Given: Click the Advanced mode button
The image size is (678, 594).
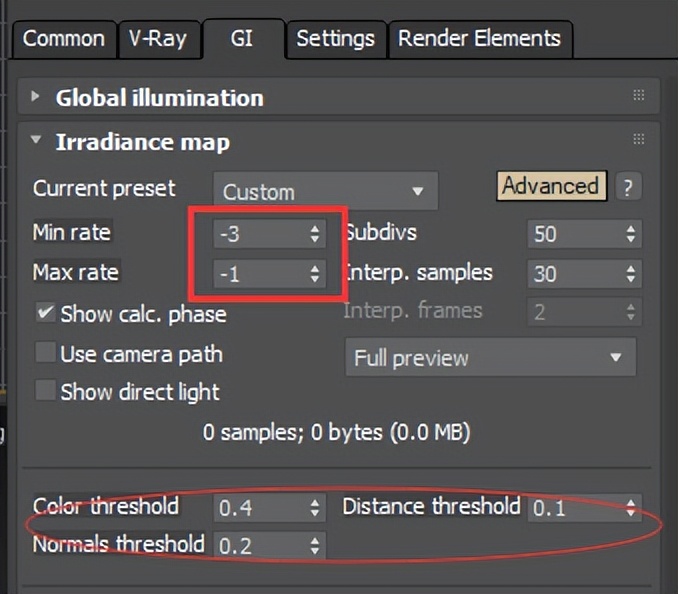Looking at the screenshot, I should 550,186.
